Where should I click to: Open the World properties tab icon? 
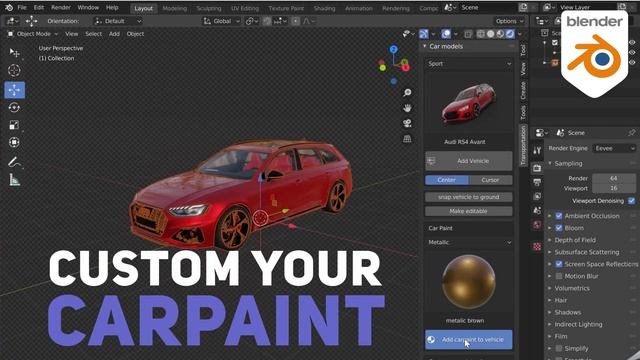(x=537, y=224)
